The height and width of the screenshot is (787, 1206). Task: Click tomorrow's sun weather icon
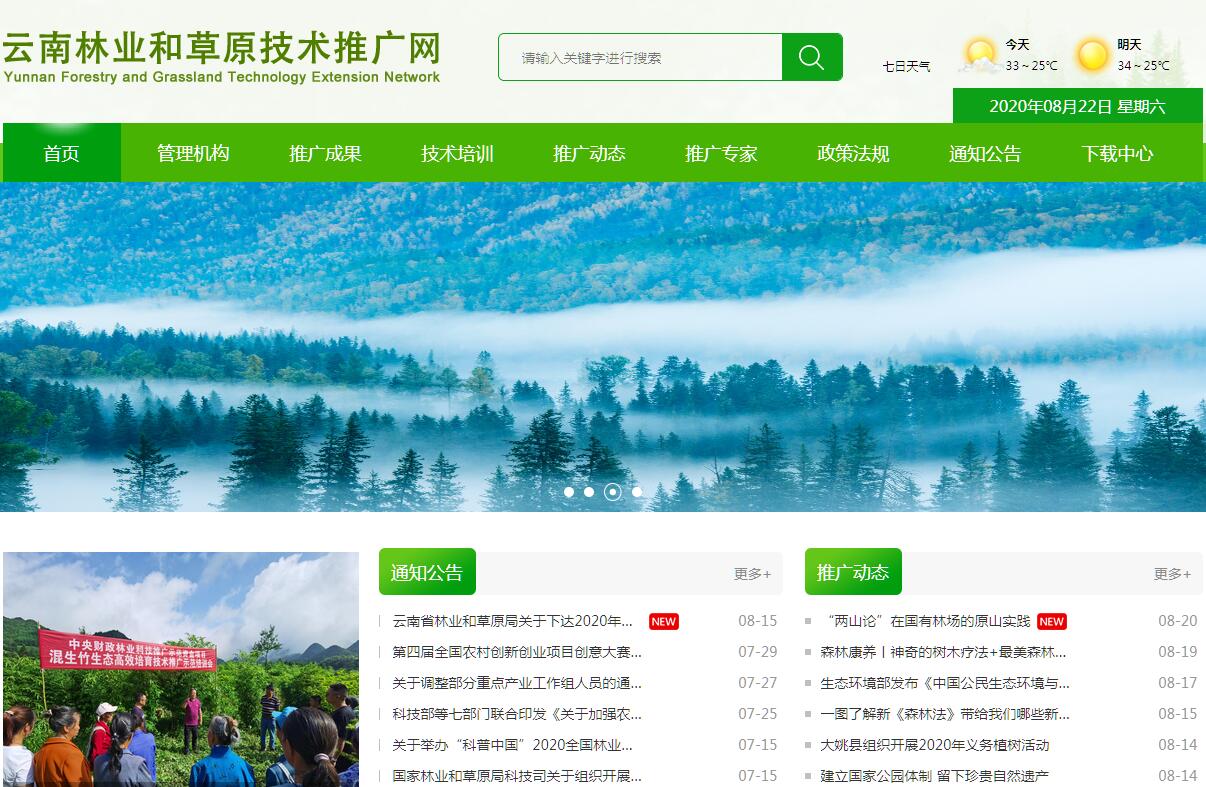pos(1092,55)
